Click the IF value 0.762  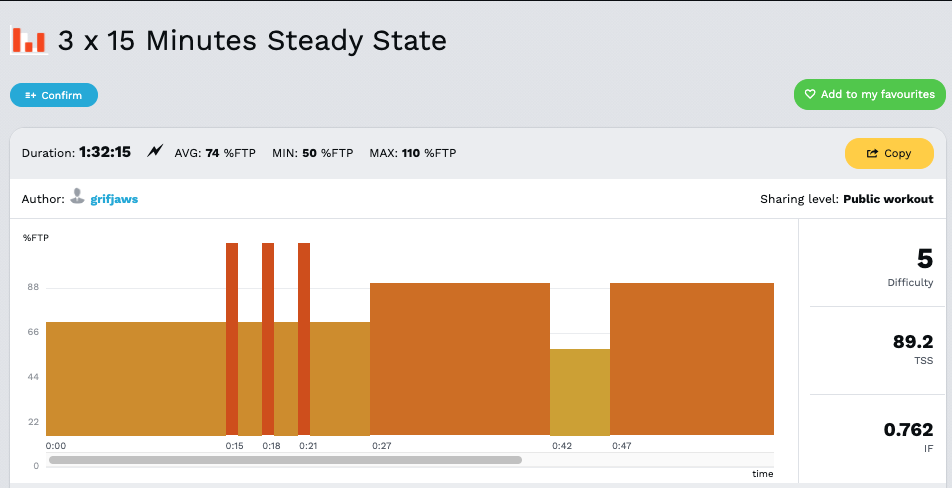click(908, 430)
